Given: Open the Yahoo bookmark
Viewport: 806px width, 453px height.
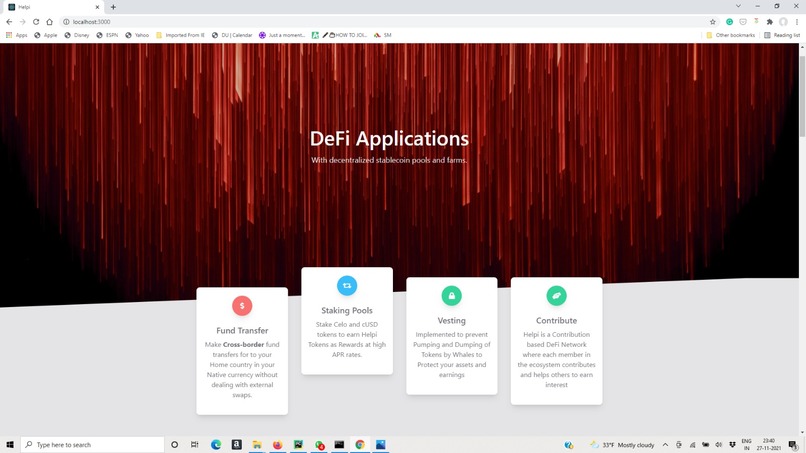Looking at the screenshot, I should (137, 35).
